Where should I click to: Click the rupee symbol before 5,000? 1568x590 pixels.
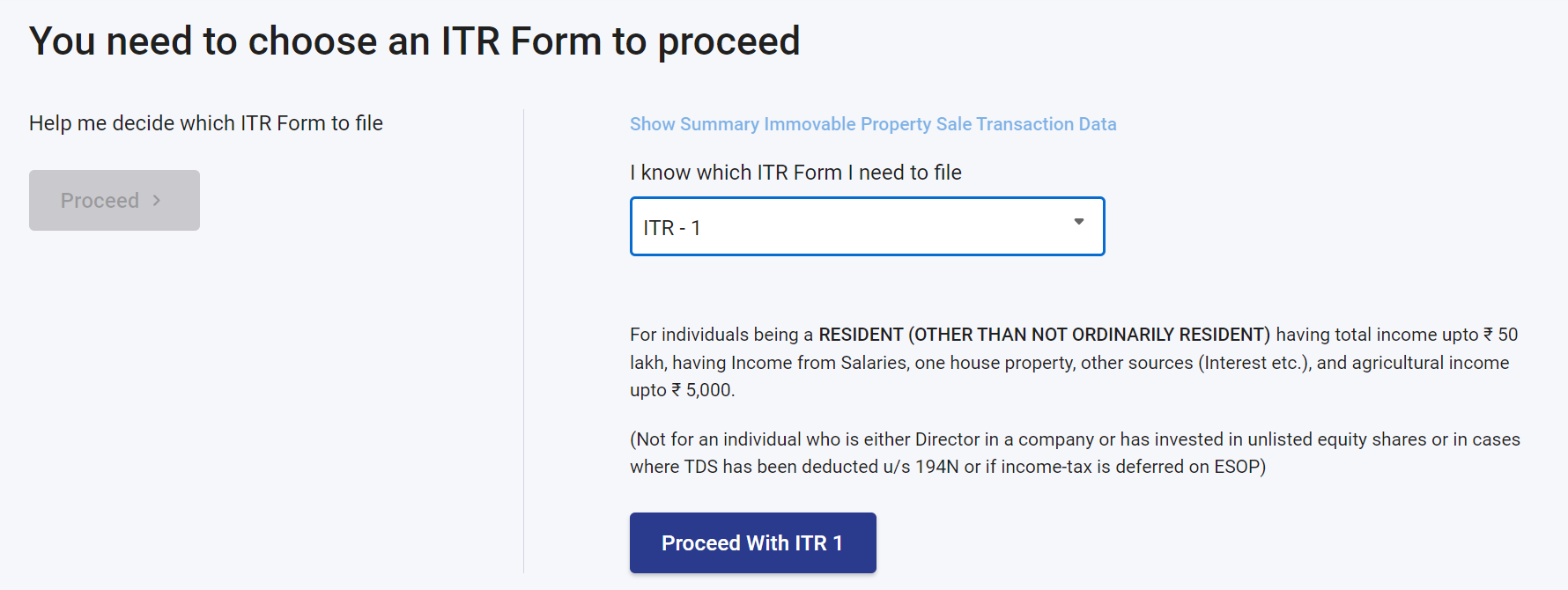click(x=677, y=390)
